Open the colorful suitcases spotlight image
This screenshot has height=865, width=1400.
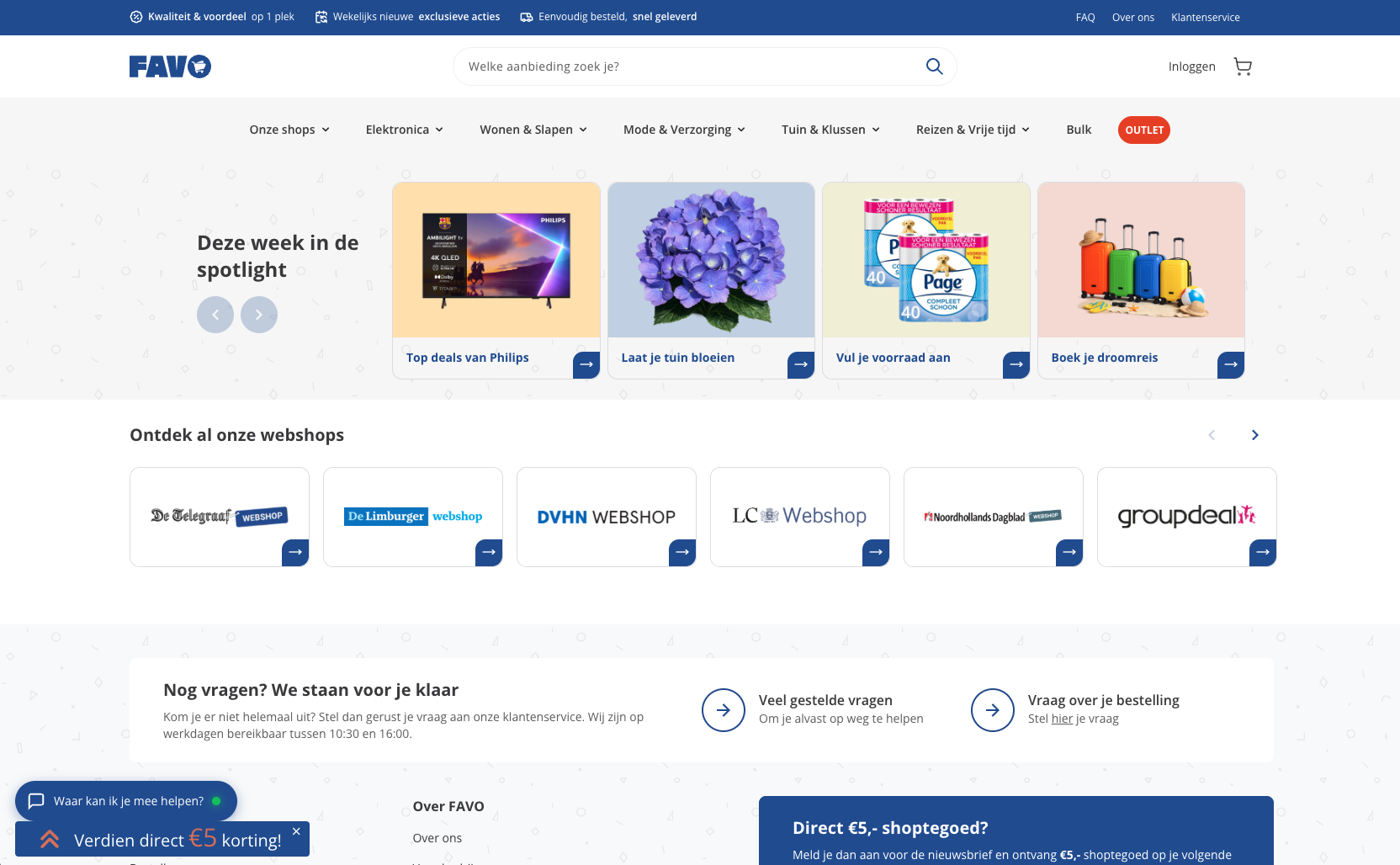pos(1141,260)
